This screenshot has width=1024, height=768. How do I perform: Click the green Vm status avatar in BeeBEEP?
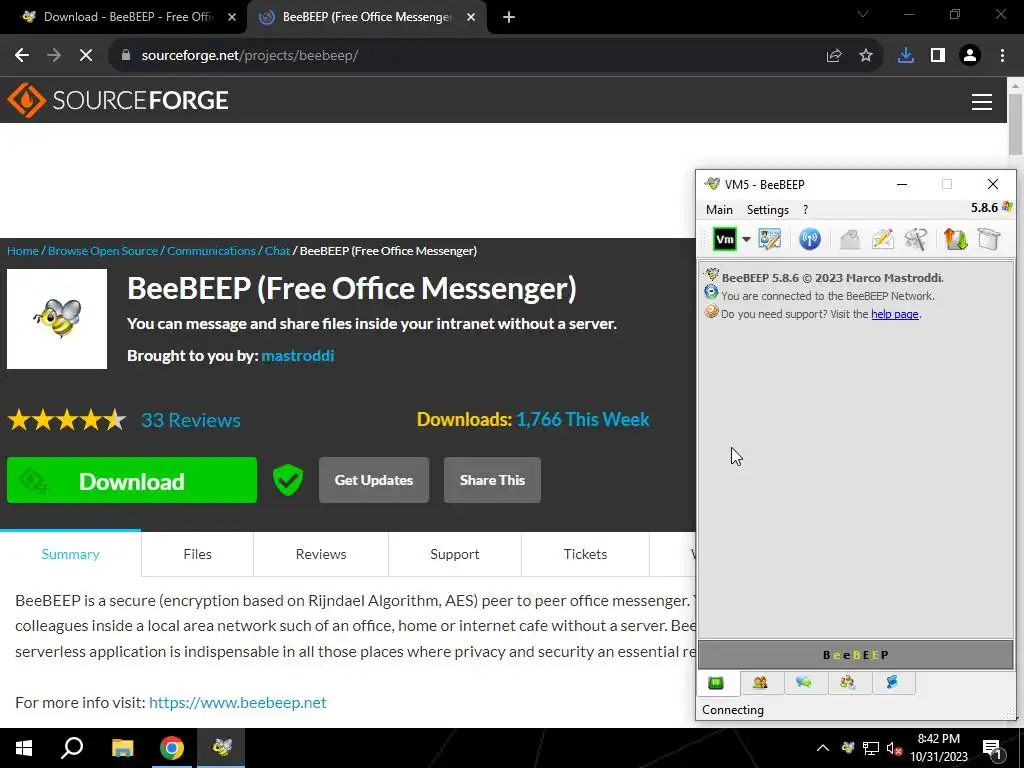(724, 239)
